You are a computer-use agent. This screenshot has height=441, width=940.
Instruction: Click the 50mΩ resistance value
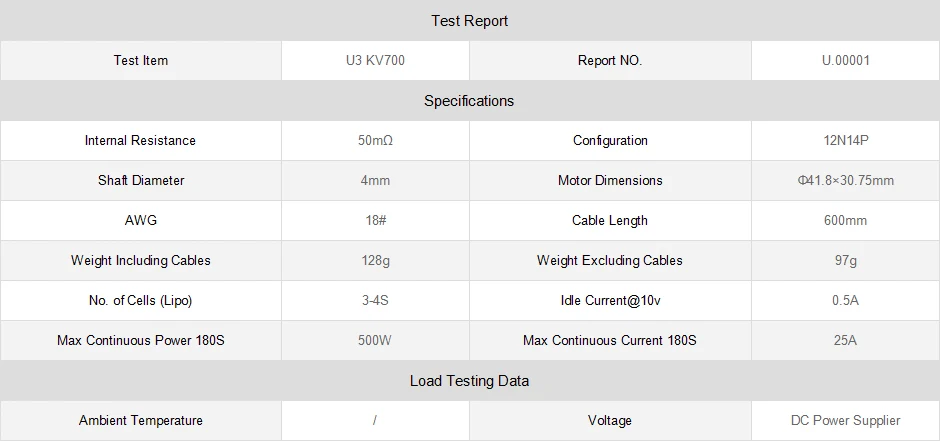point(375,140)
